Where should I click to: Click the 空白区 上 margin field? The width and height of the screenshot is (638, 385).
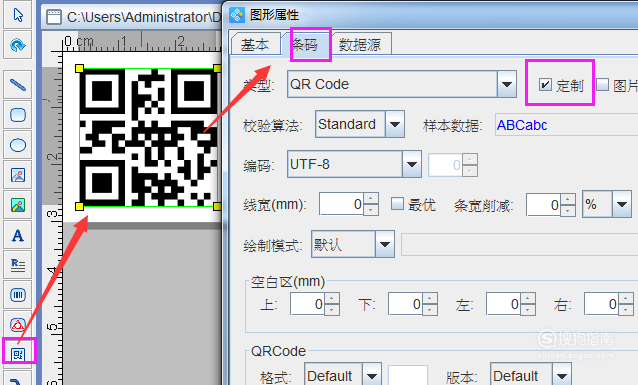pos(308,304)
